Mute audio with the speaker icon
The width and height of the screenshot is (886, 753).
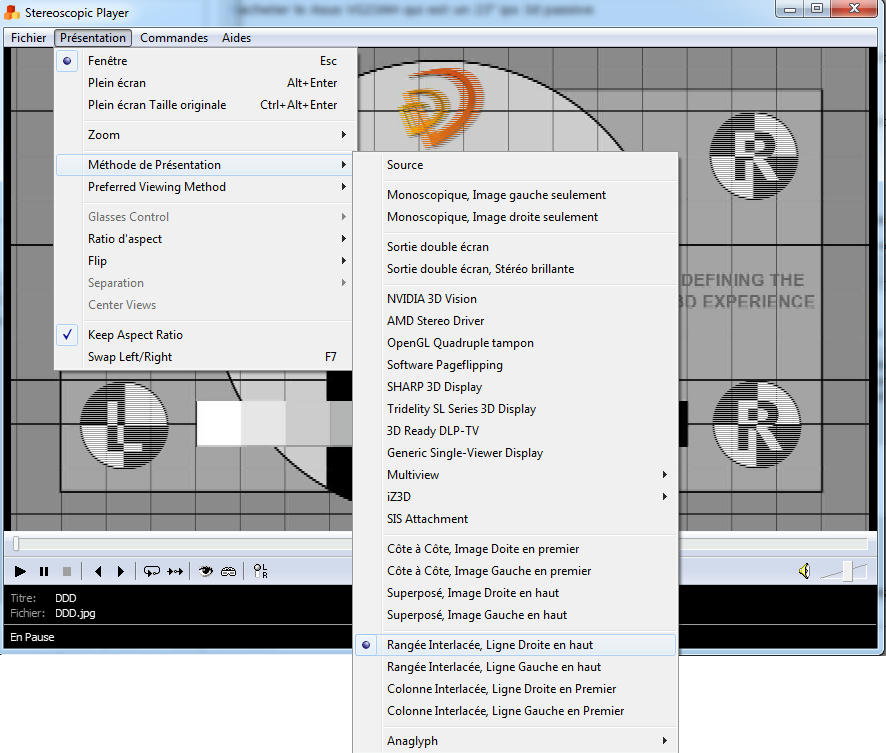pos(805,571)
